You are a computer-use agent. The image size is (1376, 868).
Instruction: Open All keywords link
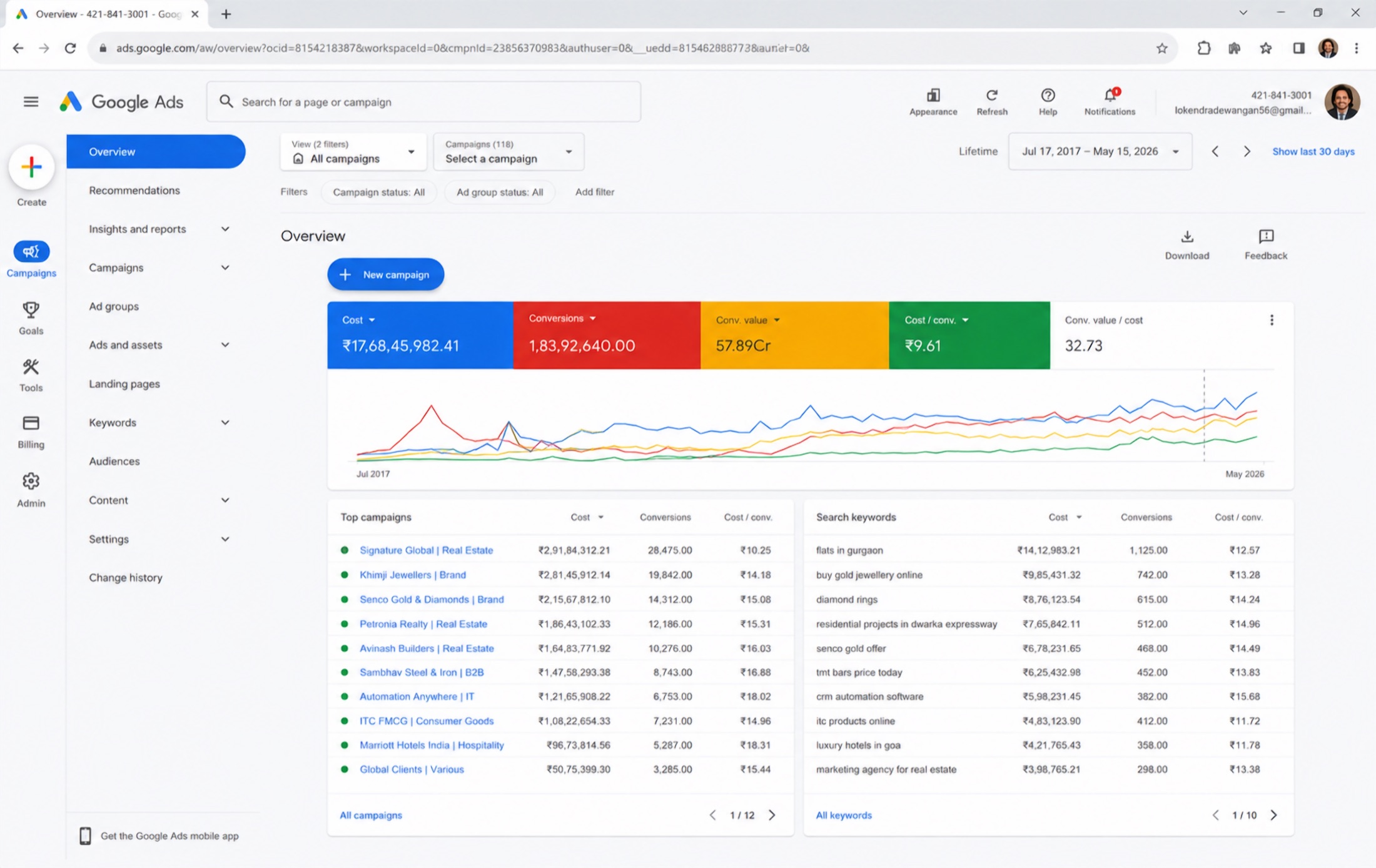pyautogui.click(x=844, y=815)
